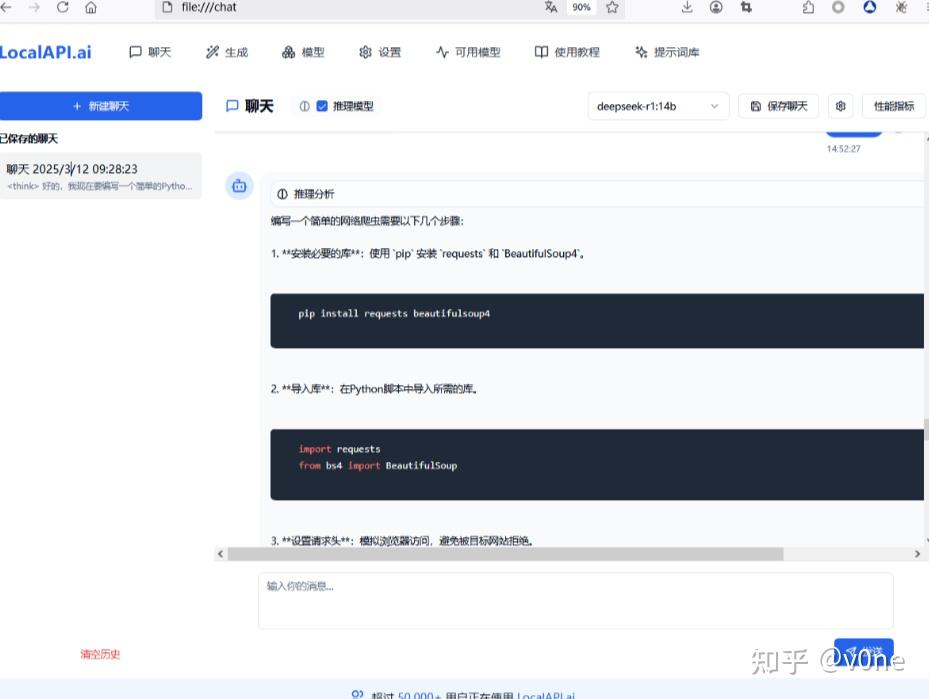Select saved chat 聊天 2025/3/12 09:28:23

point(100,175)
